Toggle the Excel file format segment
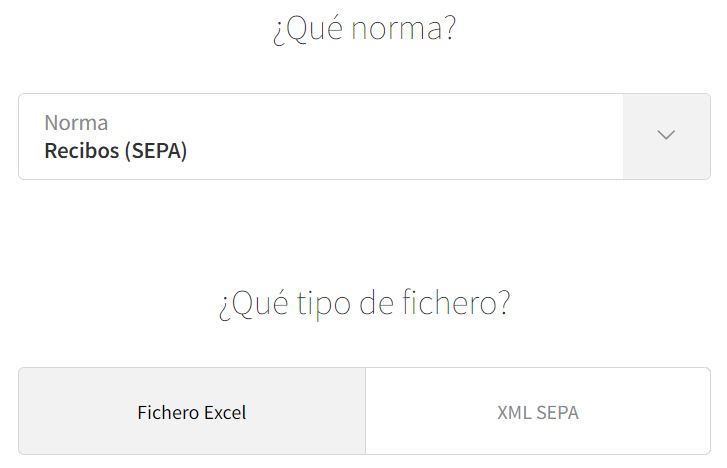 [192, 411]
